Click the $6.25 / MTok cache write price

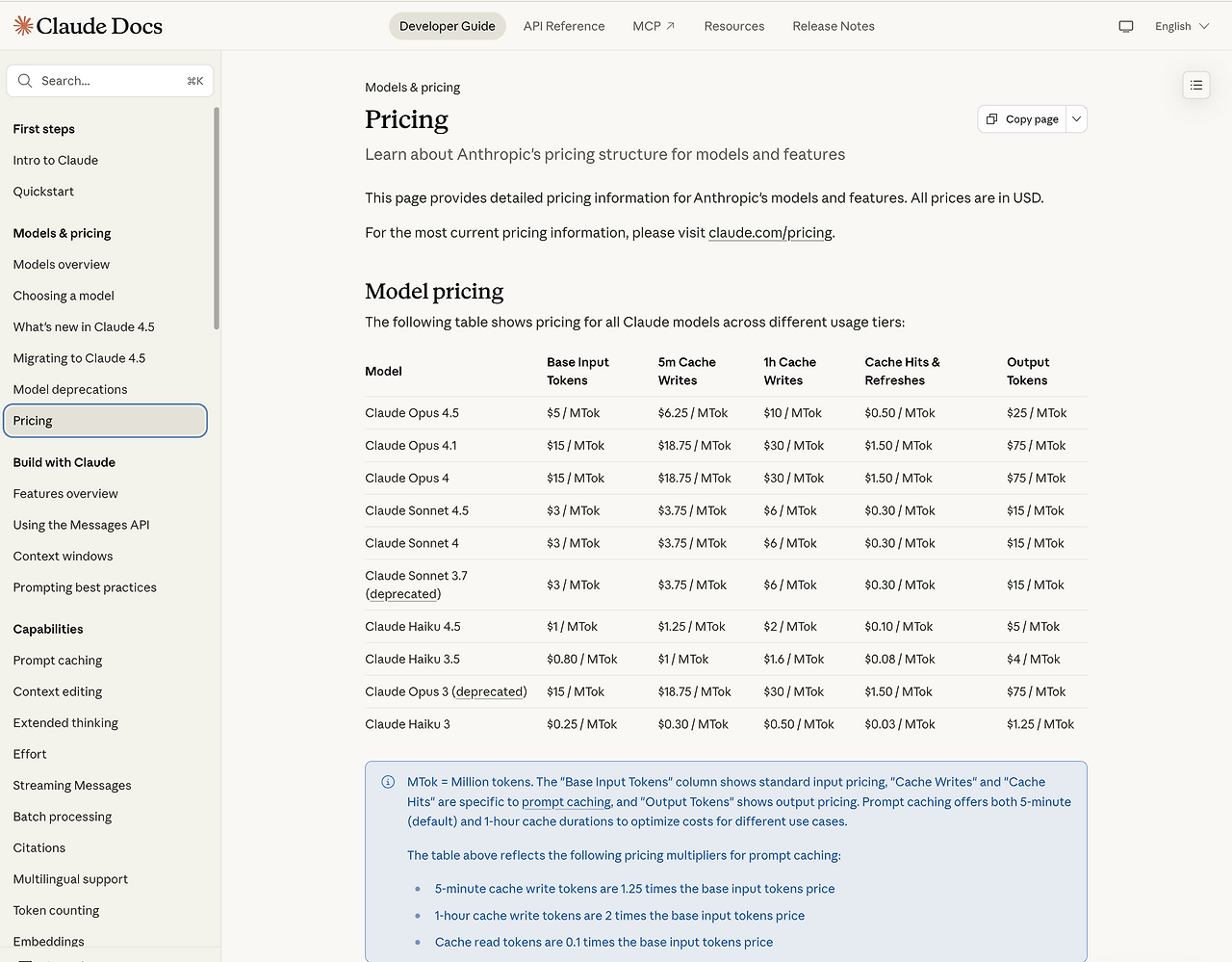click(693, 413)
